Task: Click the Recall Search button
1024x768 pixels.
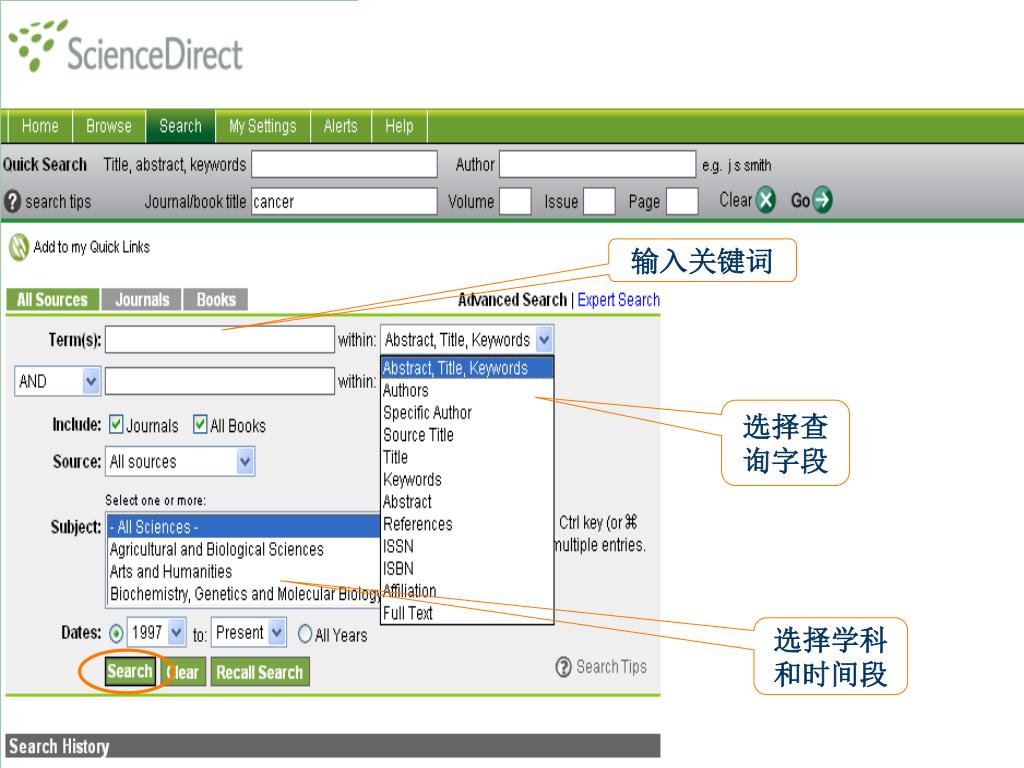Action: click(259, 672)
